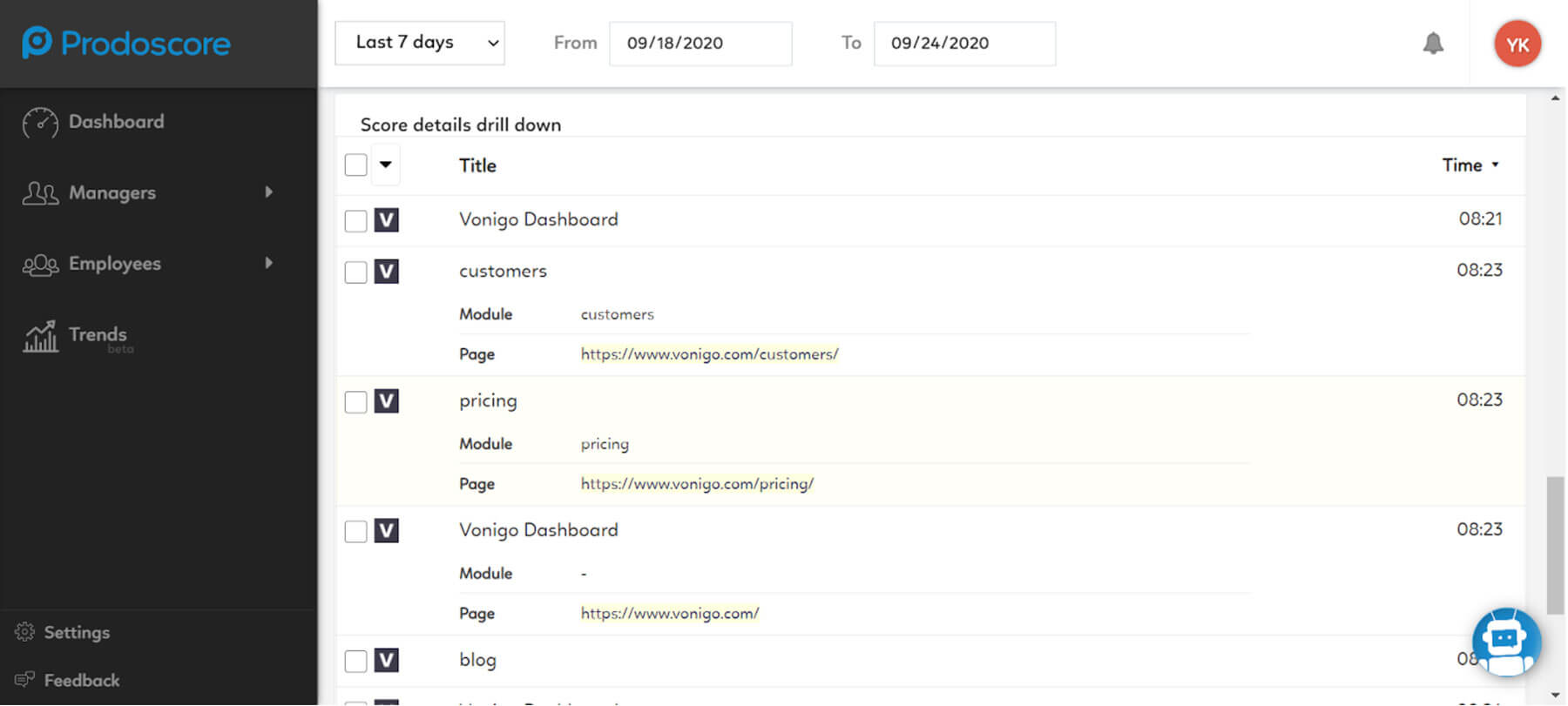Click the Managers people icon
This screenshot has width=1568, height=706.
(40, 193)
